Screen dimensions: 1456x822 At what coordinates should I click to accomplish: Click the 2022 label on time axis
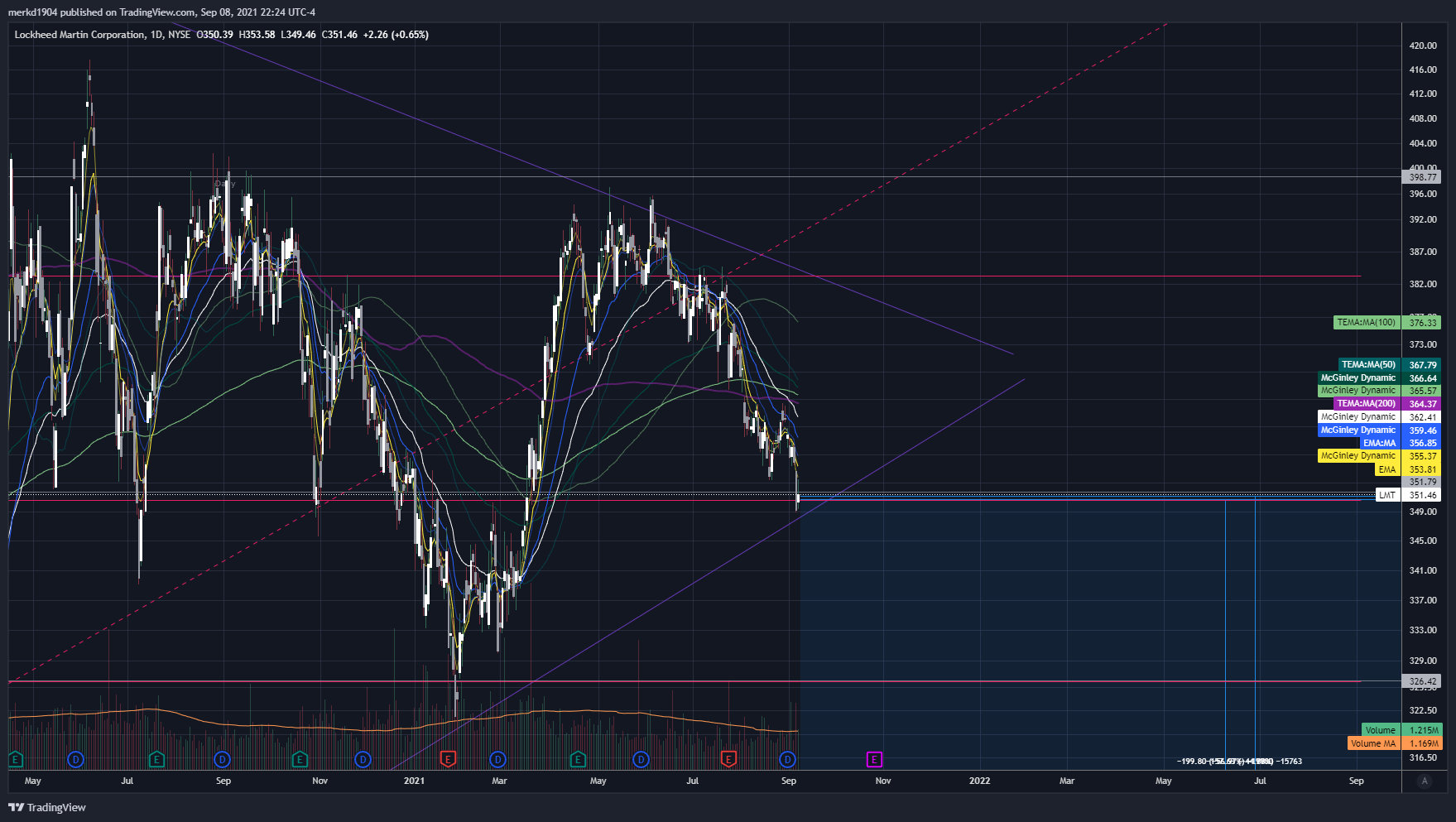click(980, 781)
